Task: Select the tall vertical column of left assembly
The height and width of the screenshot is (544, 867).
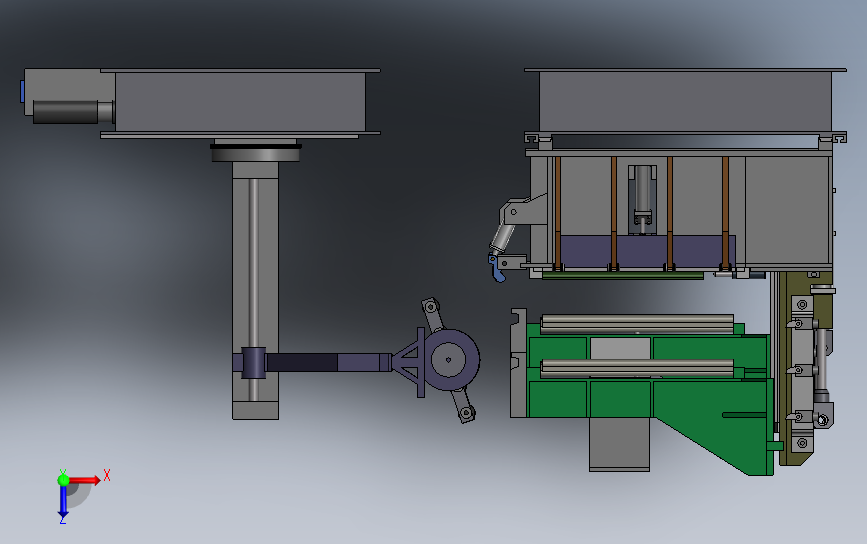Action: pos(255,290)
